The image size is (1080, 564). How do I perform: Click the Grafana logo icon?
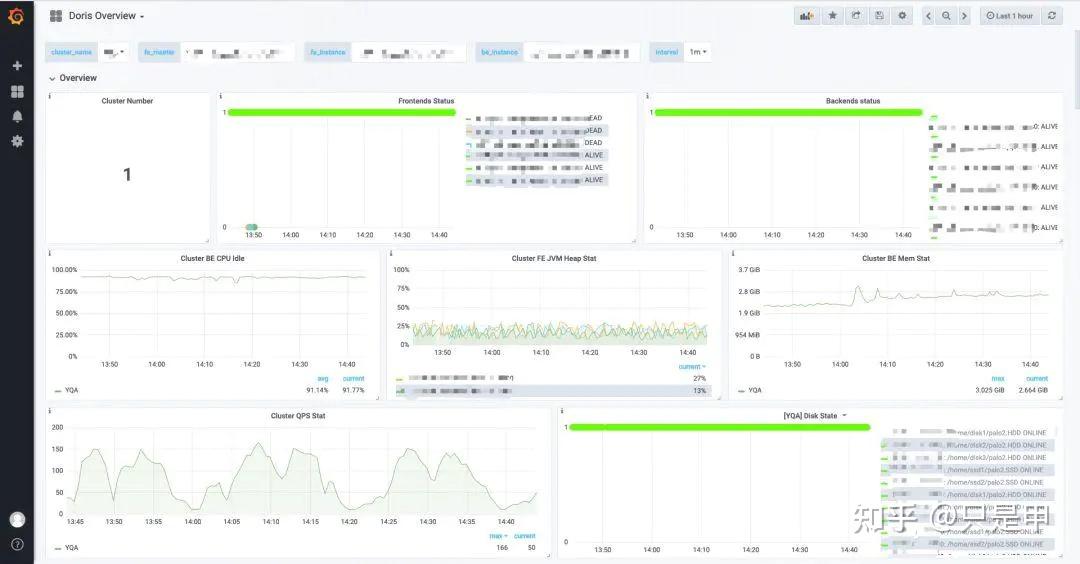(16, 15)
